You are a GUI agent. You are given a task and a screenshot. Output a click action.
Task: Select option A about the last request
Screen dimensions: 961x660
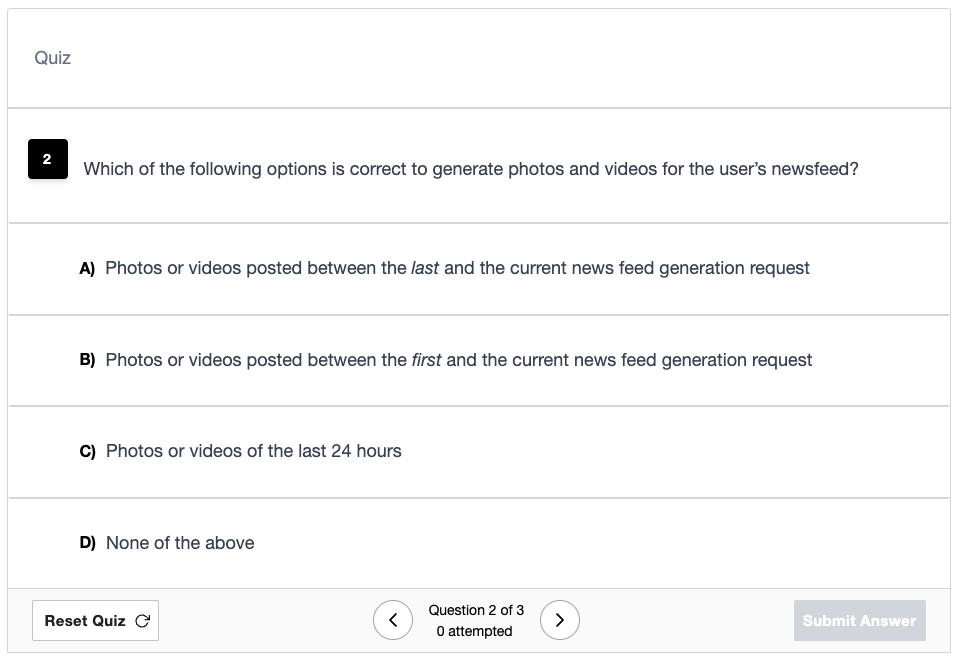coord(479,269)
